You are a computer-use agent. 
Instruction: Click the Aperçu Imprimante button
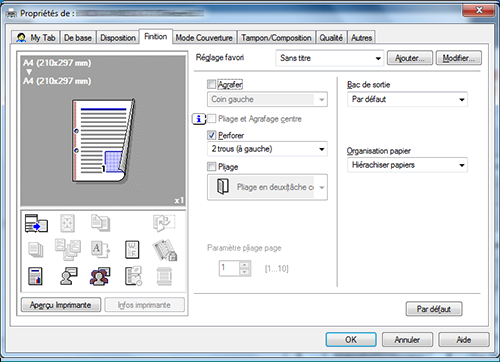click(x=61, y=305)
